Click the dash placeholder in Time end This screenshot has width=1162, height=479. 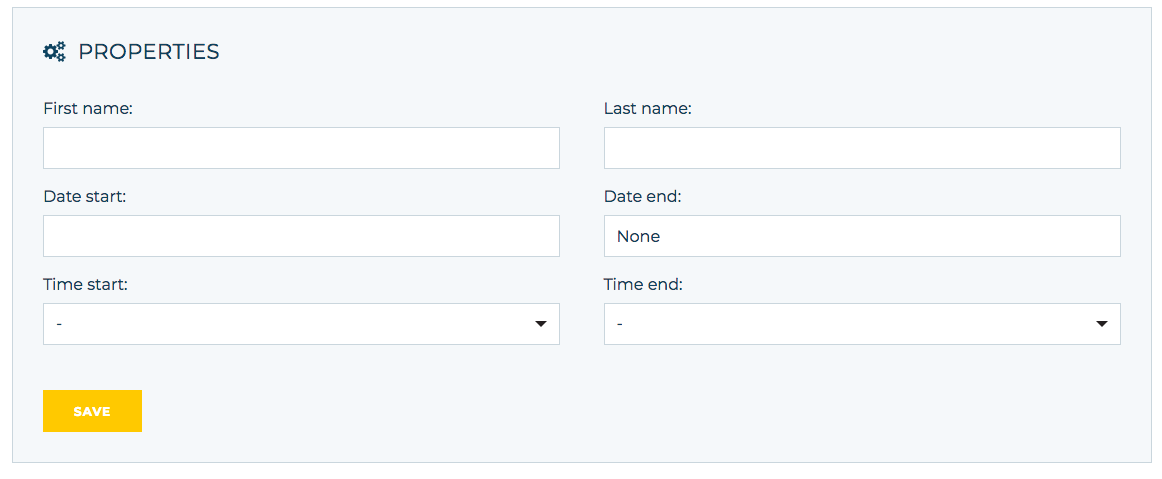620,324
